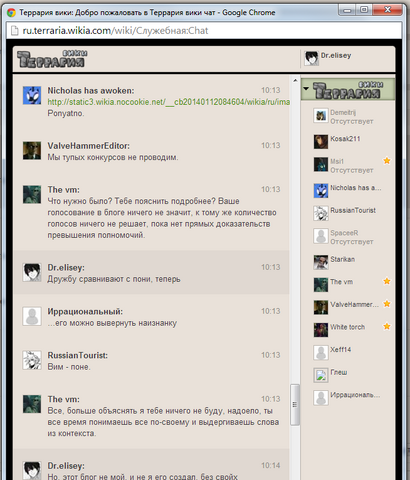The height and width of the screenshot is (480, 410).
Task: Click the Террария вики logo in header
Action: (x=52, y=59)
